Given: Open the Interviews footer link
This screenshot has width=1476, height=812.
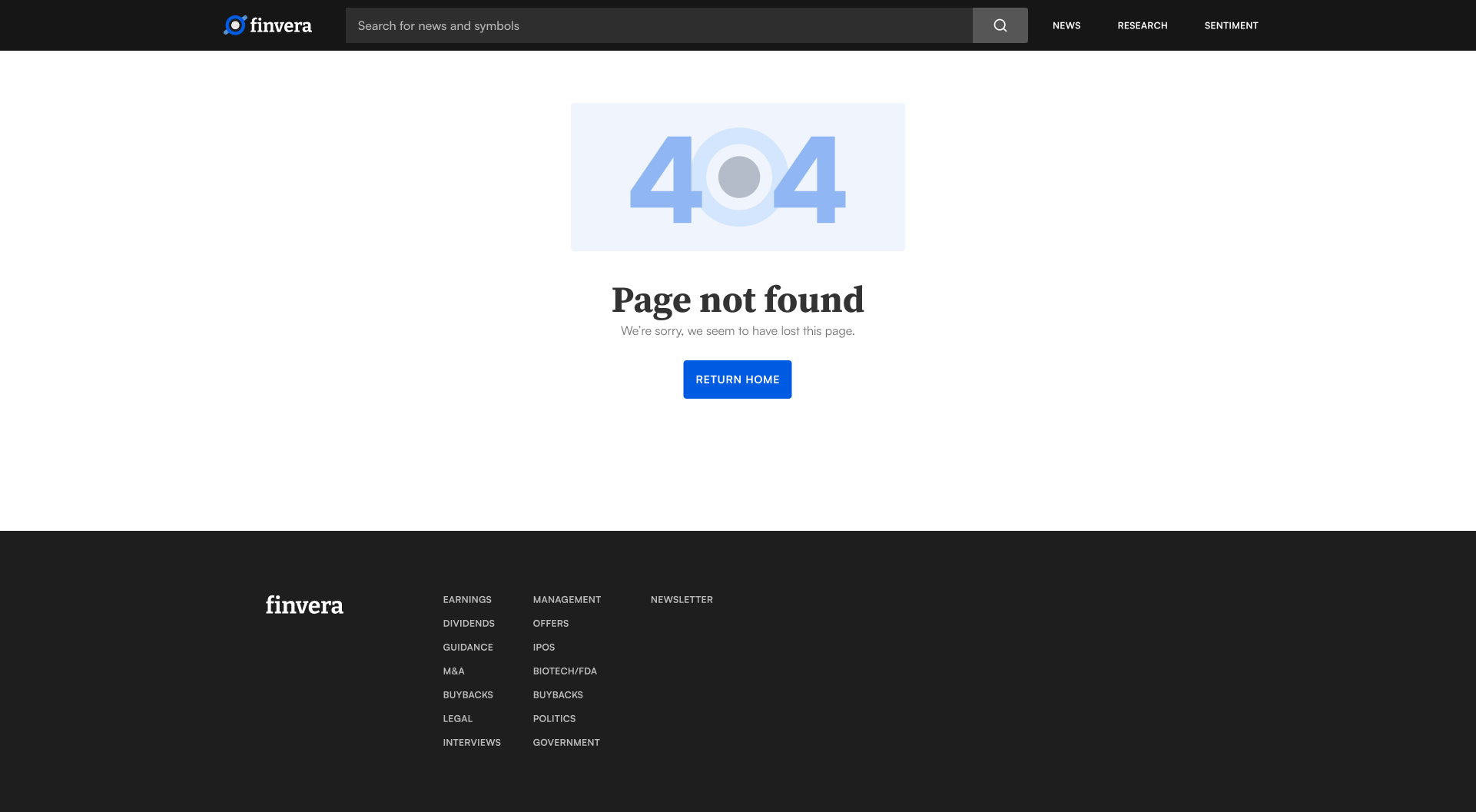Looking at the screenshot, I should [x=472, y=742].
